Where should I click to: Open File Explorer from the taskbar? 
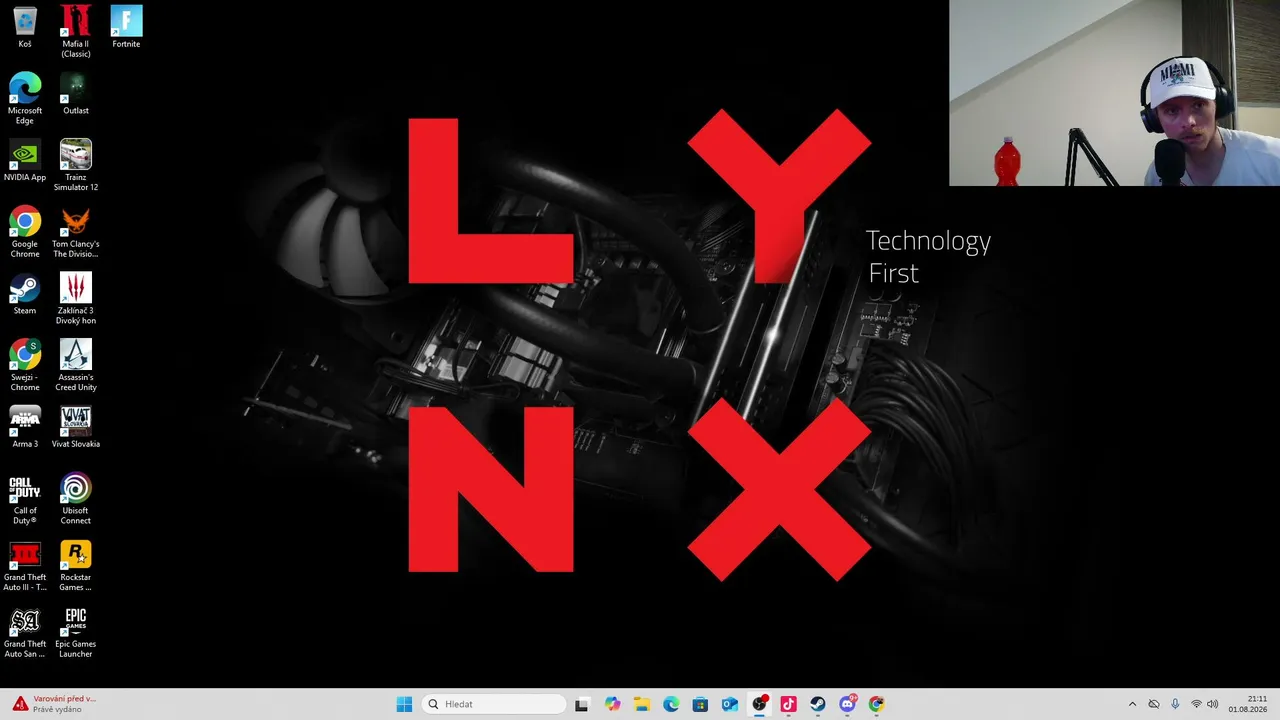click(641, 704)
